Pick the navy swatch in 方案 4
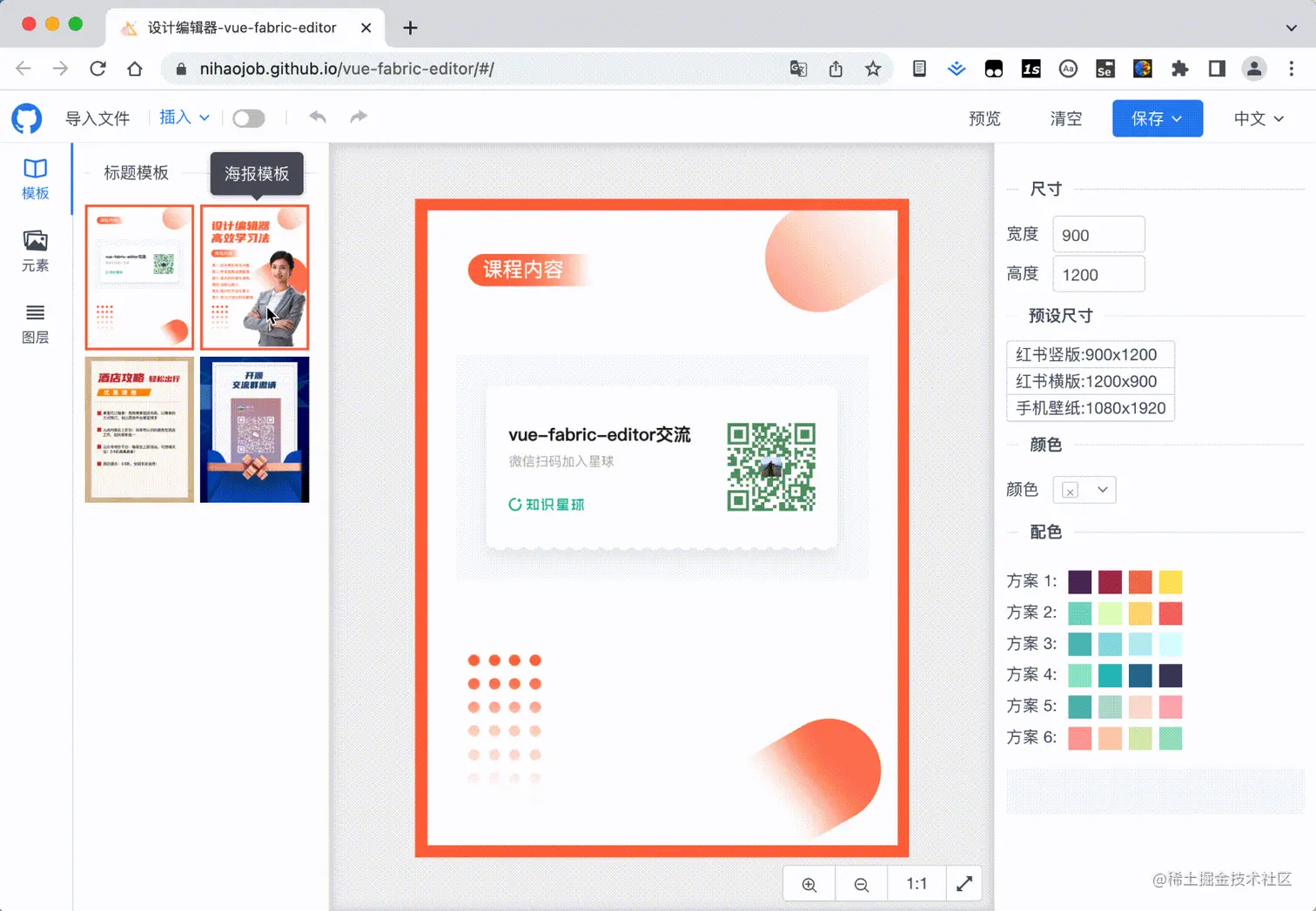Screen dimensions: 1316x911 (1171, 676)
